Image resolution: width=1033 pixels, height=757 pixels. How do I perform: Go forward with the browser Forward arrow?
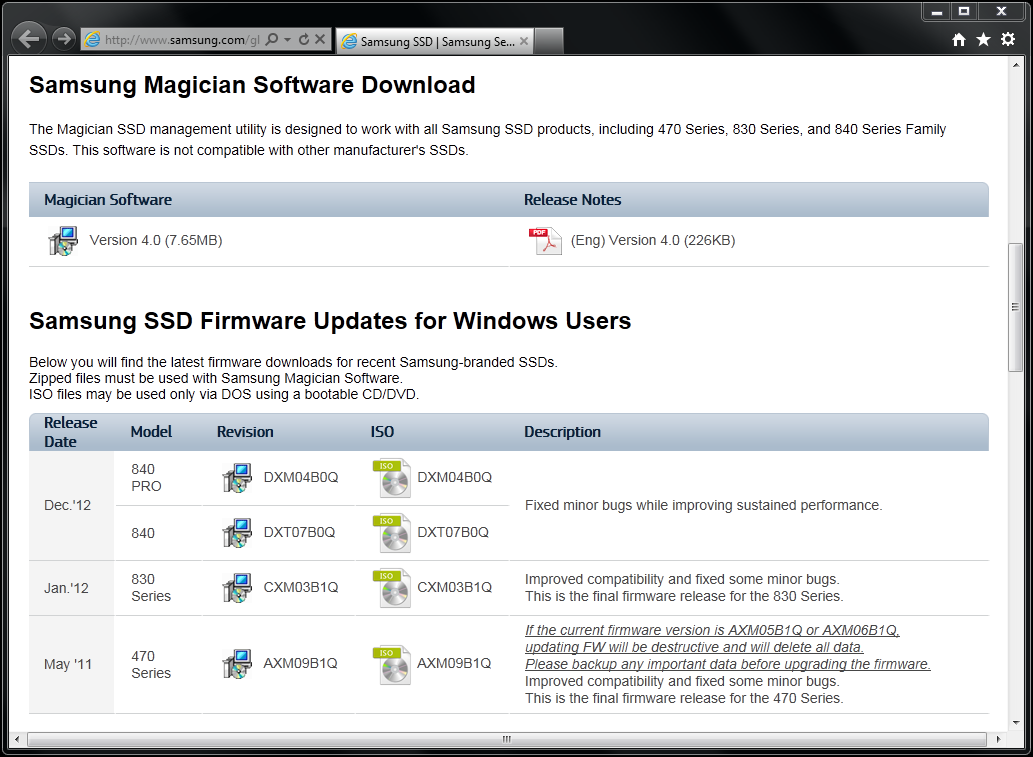point(64,40)
